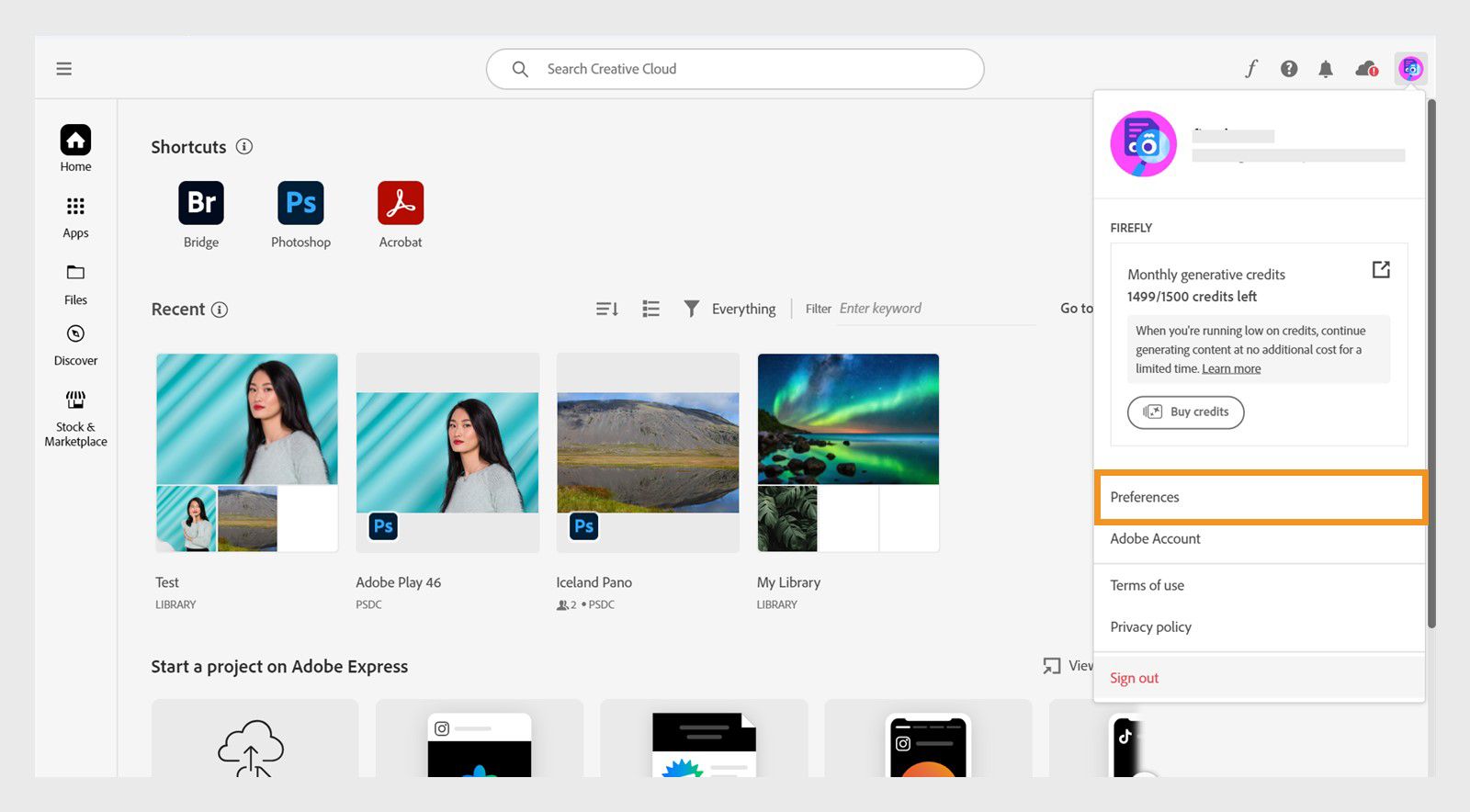Click large profile picture in panel

(1143, 144)
